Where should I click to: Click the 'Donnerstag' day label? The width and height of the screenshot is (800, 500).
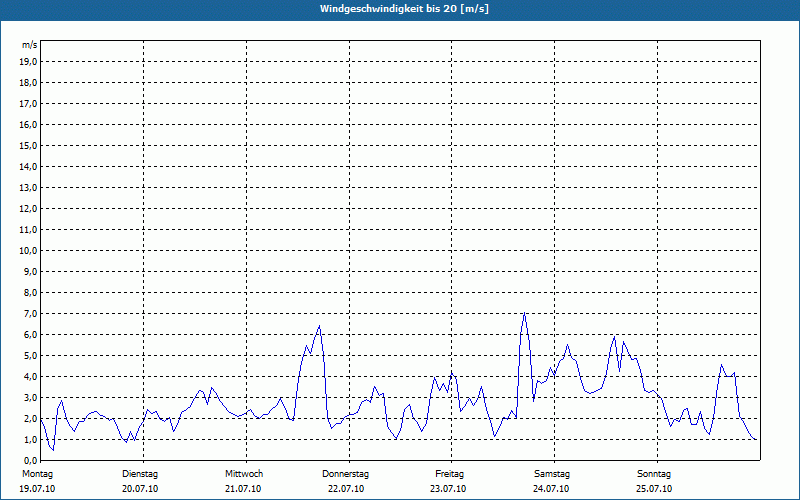click(x=345, y=474)
